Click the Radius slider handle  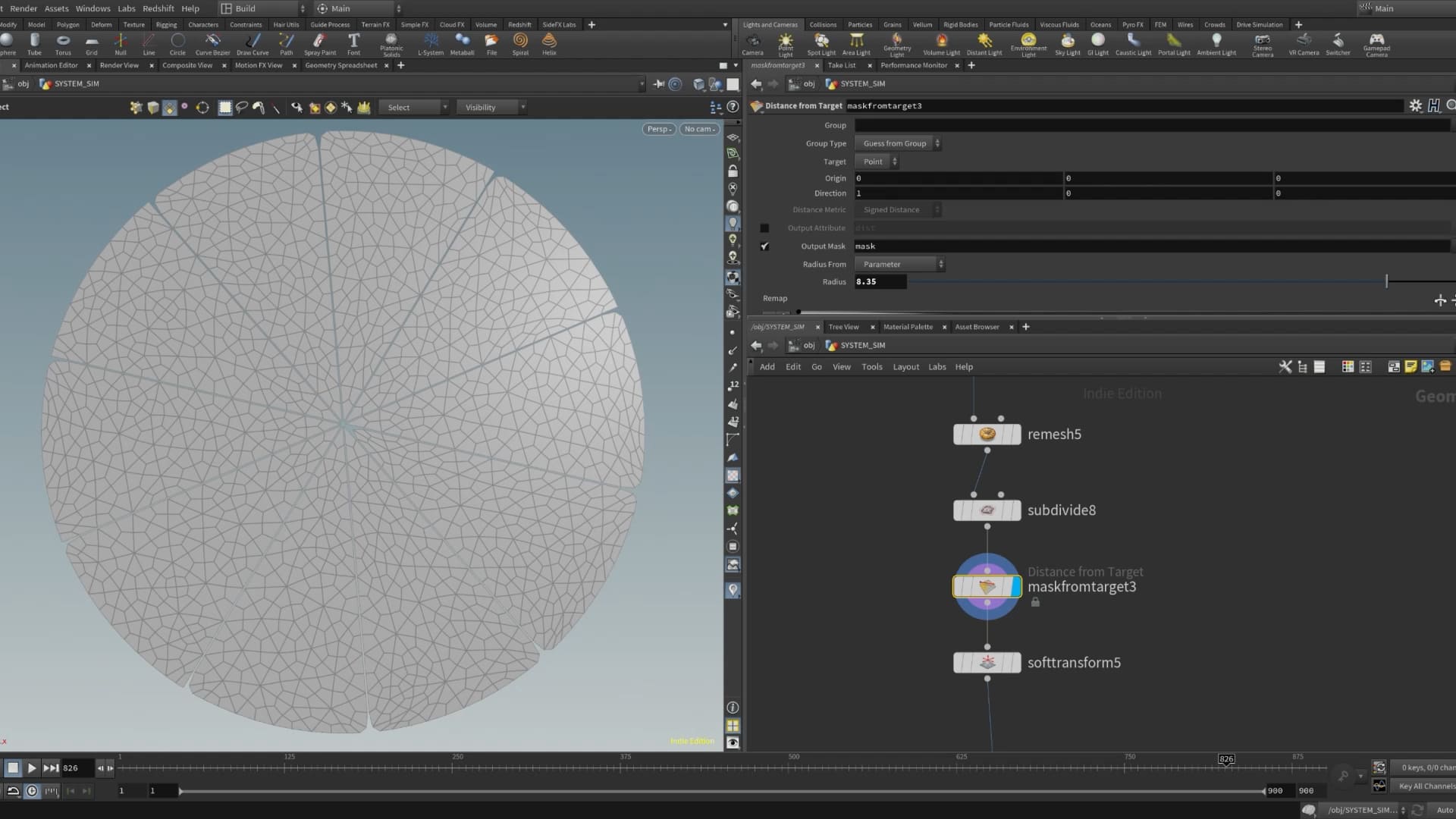click(x=1386, y=281)
